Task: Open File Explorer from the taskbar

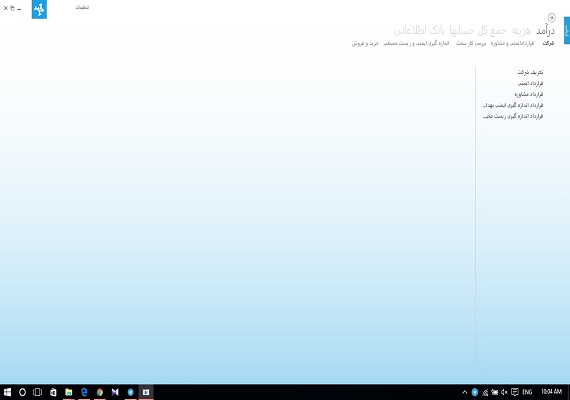Action: 69,392
